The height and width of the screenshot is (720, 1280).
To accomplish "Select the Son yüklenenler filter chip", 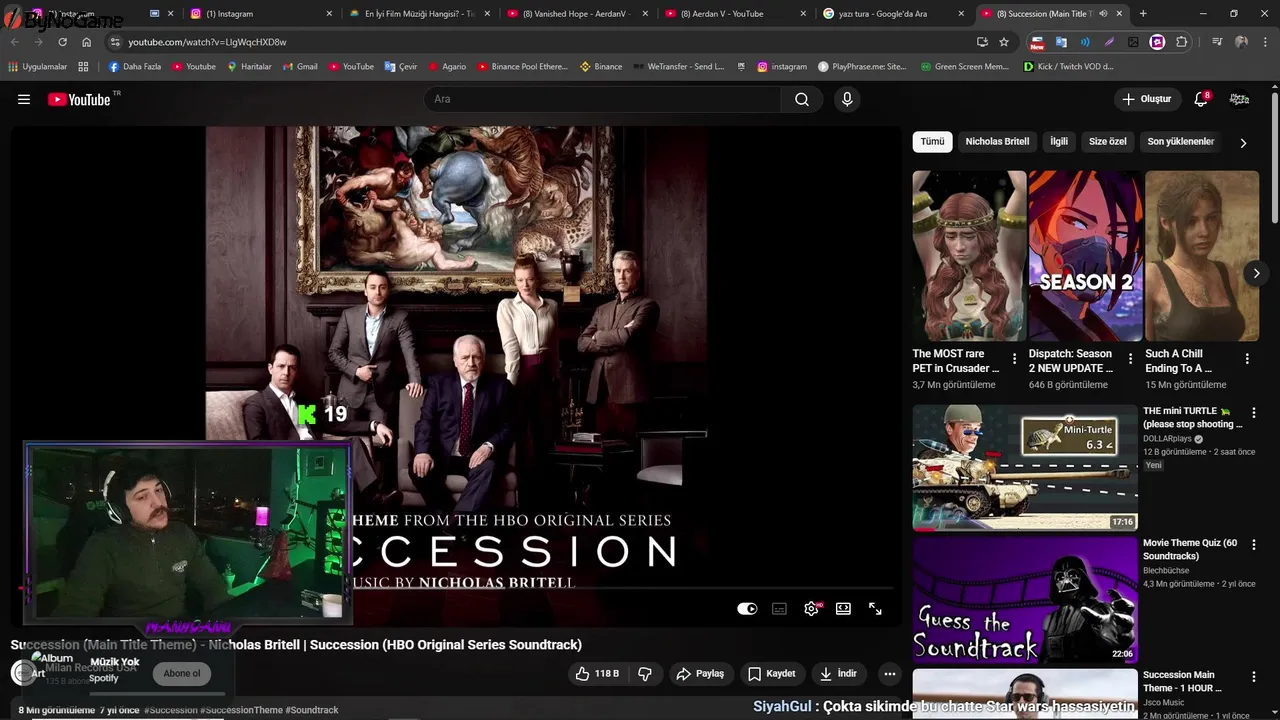I will tap(1180, 142).
